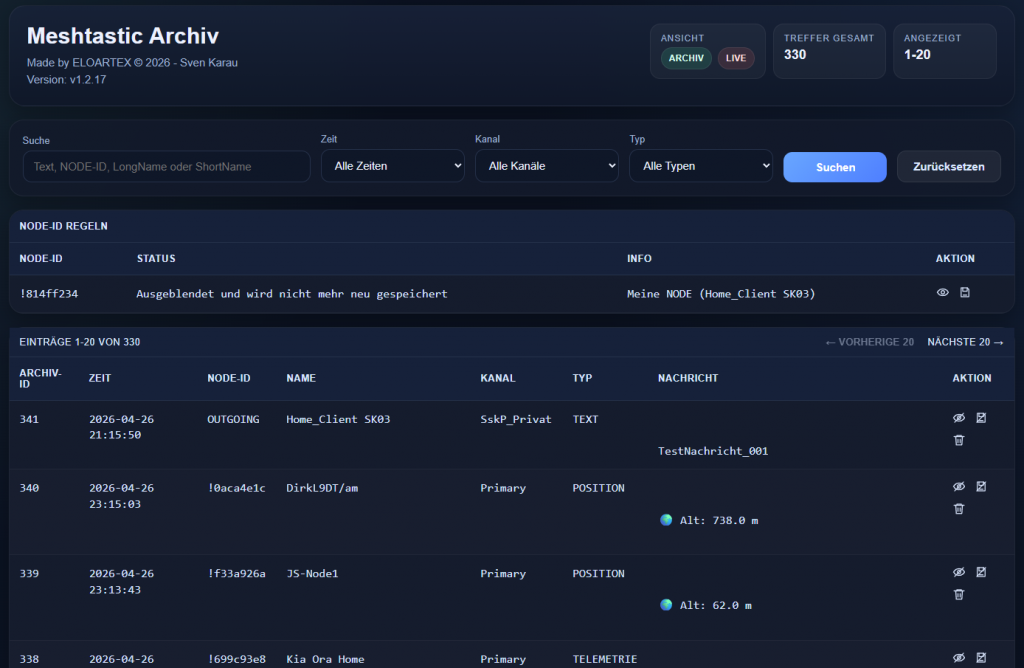This screenshot has height=668, width=1024.
Task: Switch to the ARCHIV view
Action: tap(686, 58)
